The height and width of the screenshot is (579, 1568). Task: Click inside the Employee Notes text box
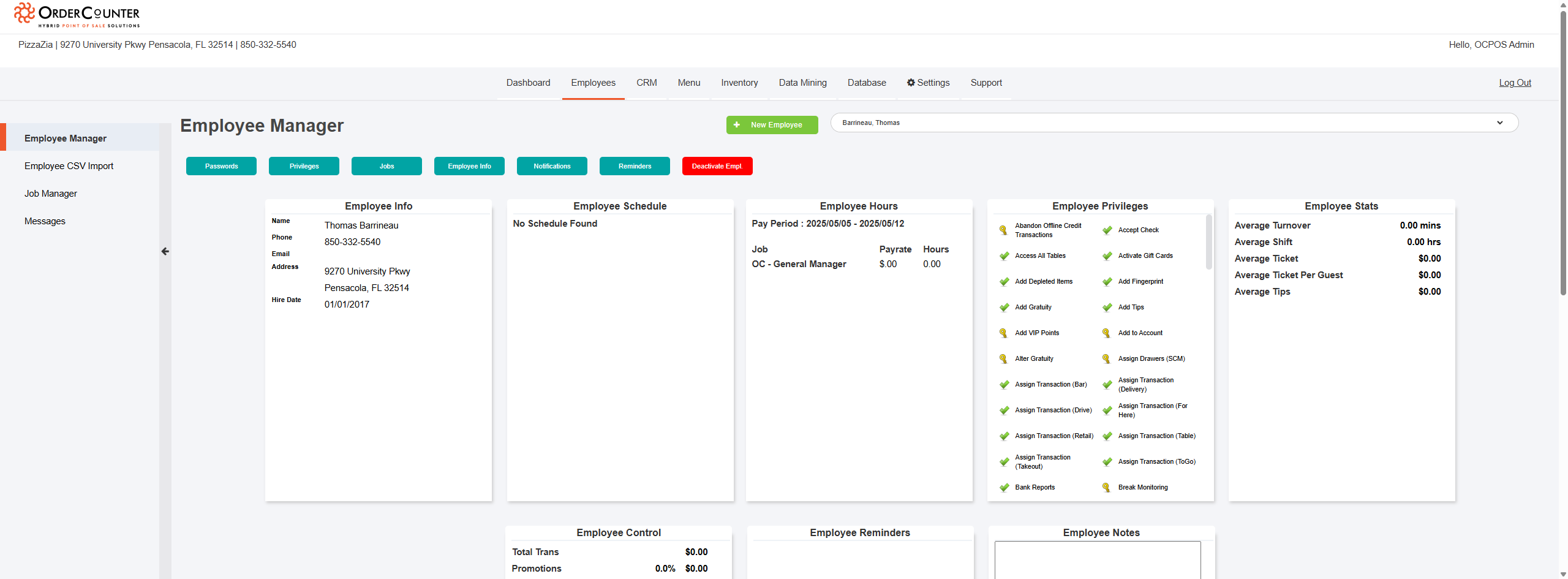[x=1098, y=559]
